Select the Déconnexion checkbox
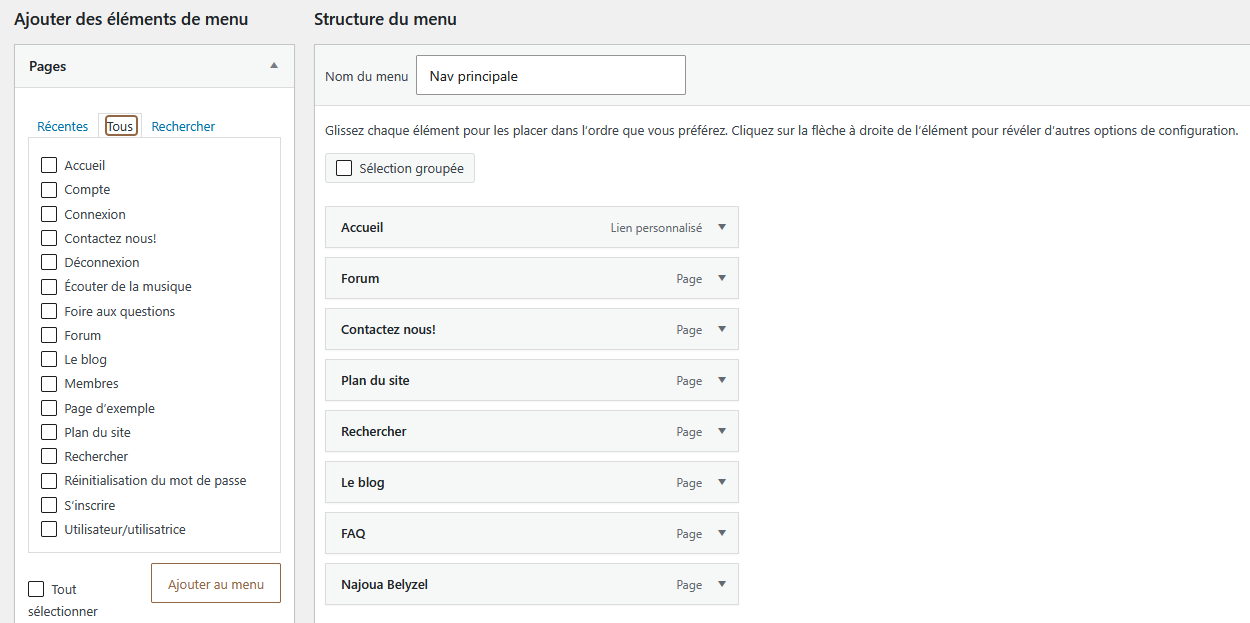 pyautogui.click(x=49, y=262)
